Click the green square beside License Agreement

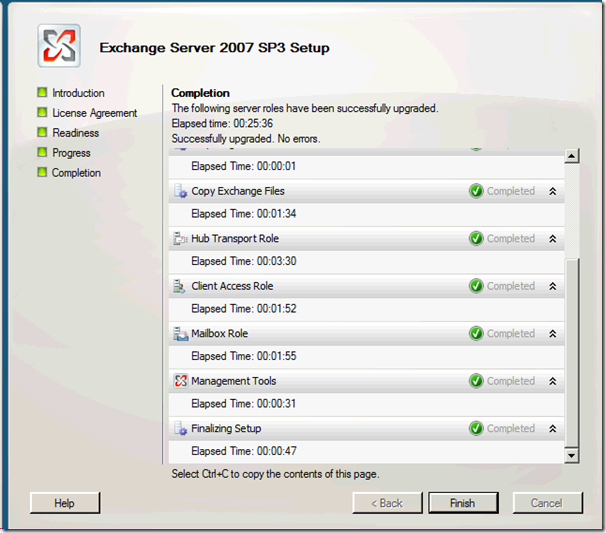click(42, 112)
